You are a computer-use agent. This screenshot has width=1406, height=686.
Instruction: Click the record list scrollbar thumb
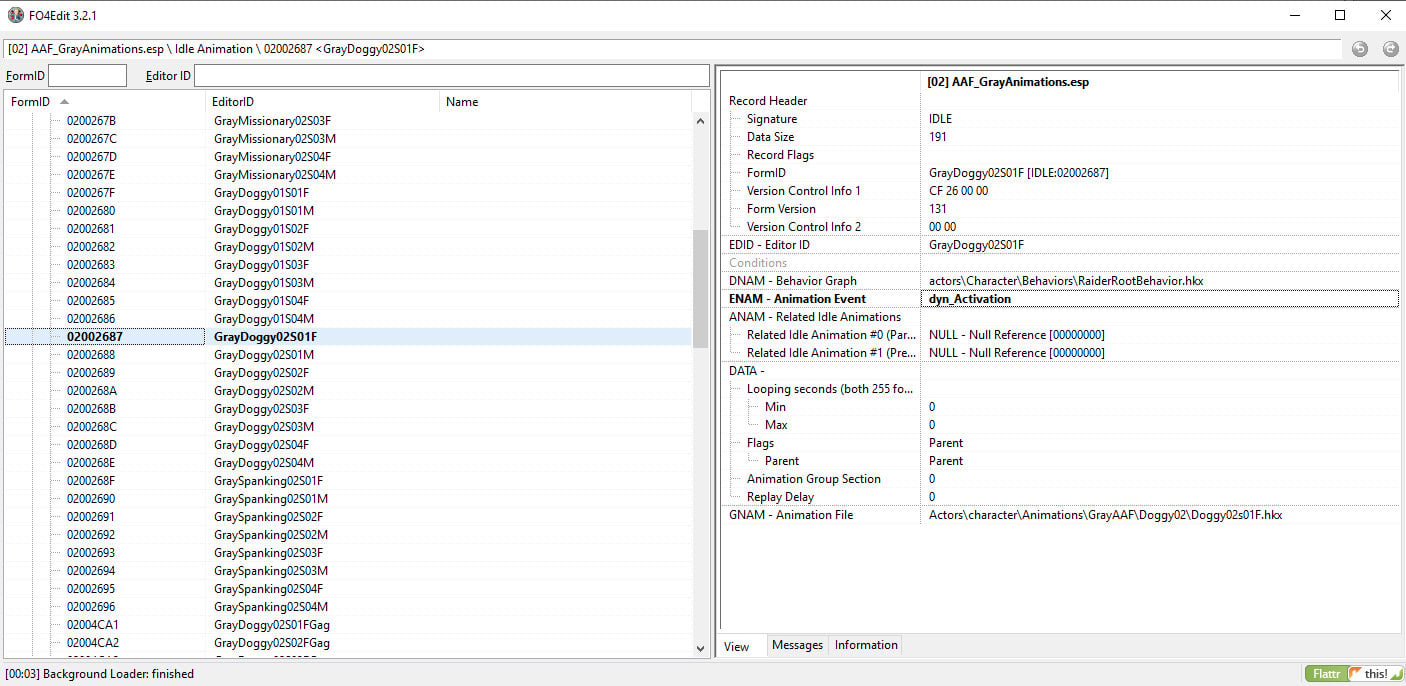[700, 289]
